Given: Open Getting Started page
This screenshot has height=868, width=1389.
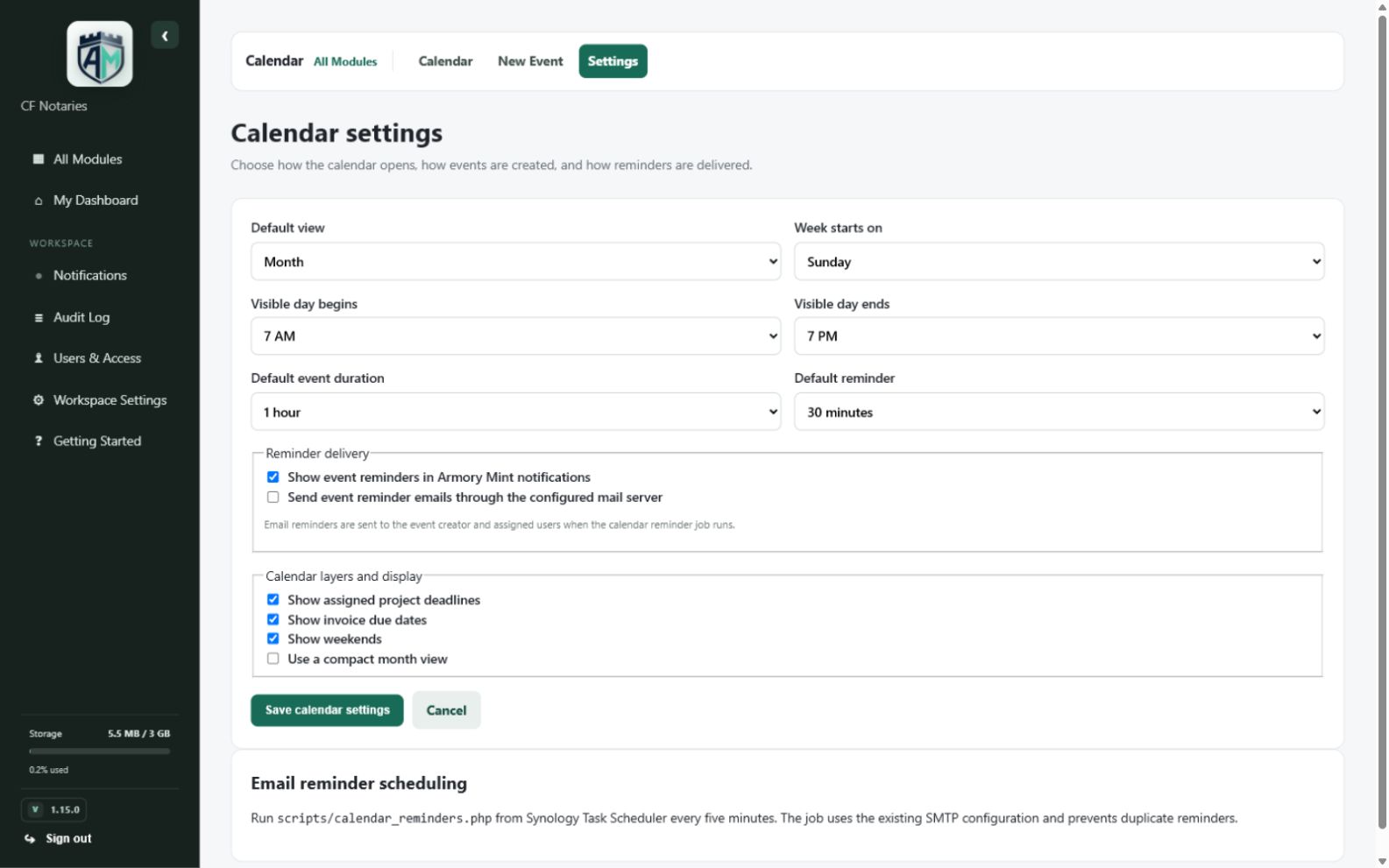Looking at the screenshot, I should [x=97, y=441].
